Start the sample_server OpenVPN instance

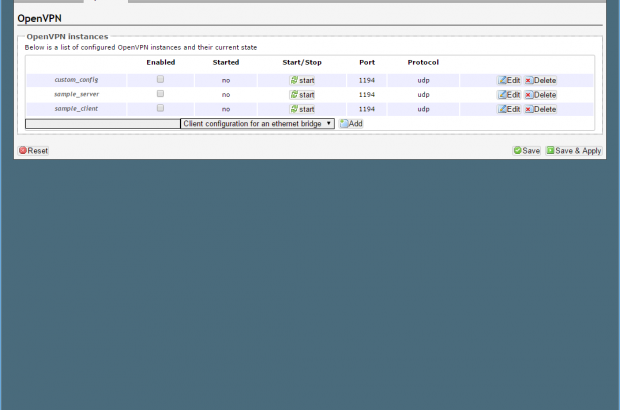[x=302, y=95]
